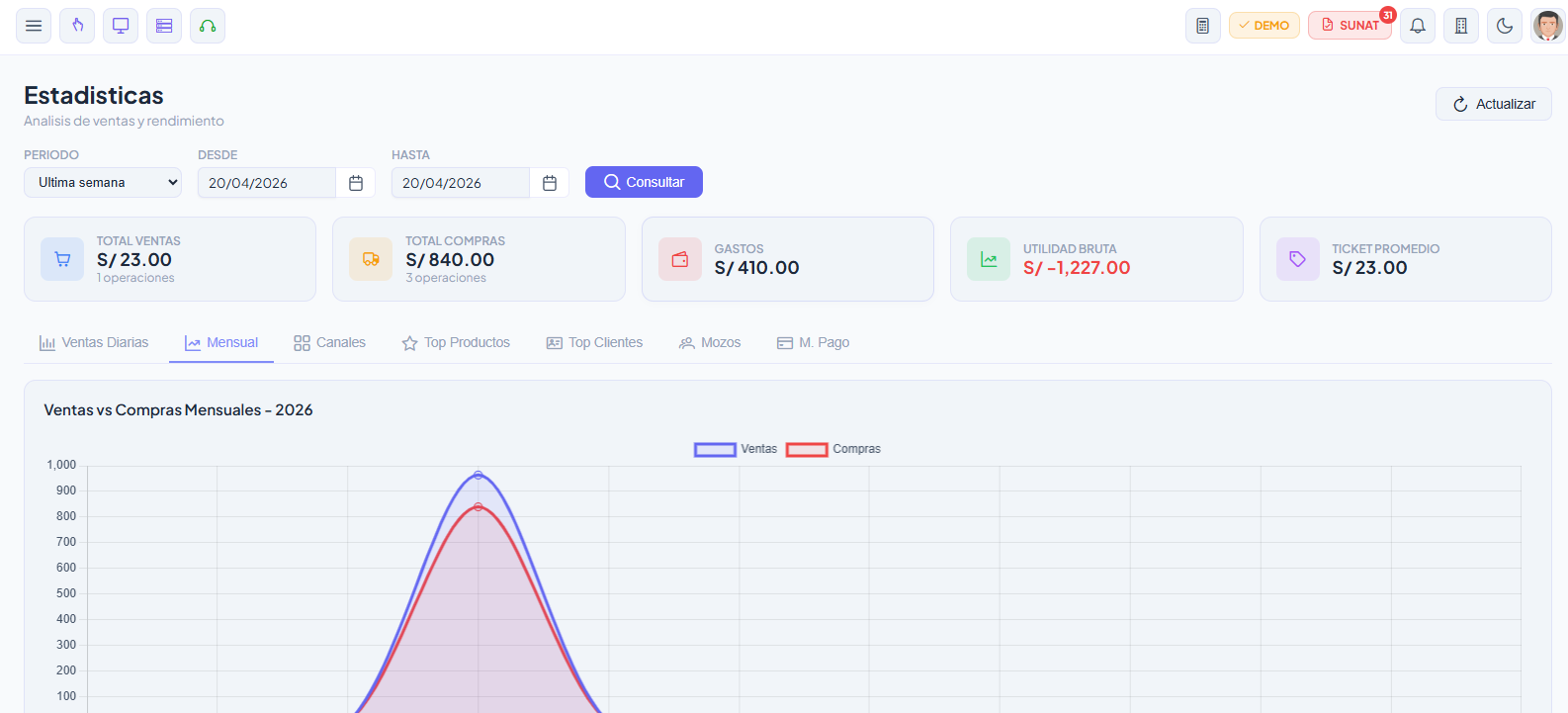Open the Desde date calendar picker
Image resolution: width=1568 pixels, height=713 pixels.
356,183
